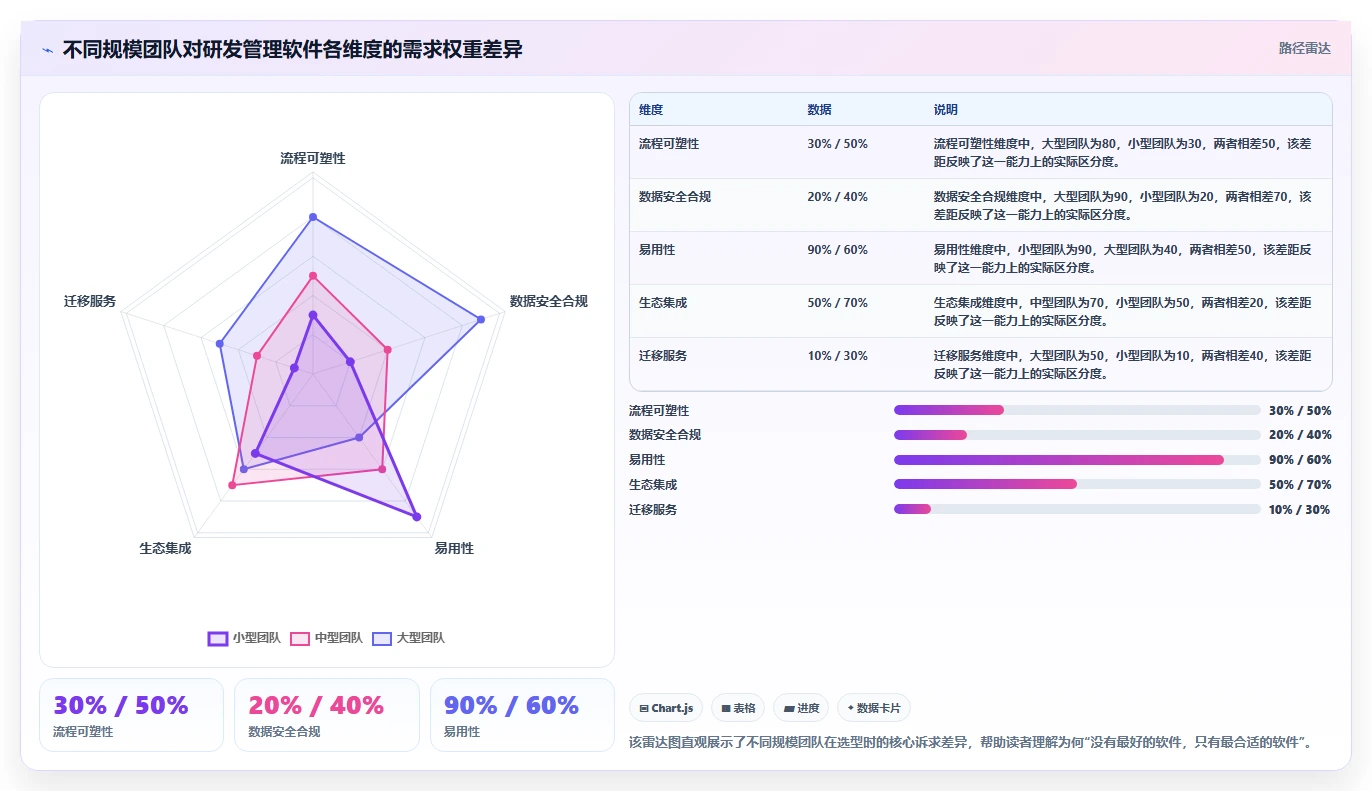This screenshot has width=1372, height=791.
Task: Click the 数据安全合规 progress bar
Action: pos(1077,435)
